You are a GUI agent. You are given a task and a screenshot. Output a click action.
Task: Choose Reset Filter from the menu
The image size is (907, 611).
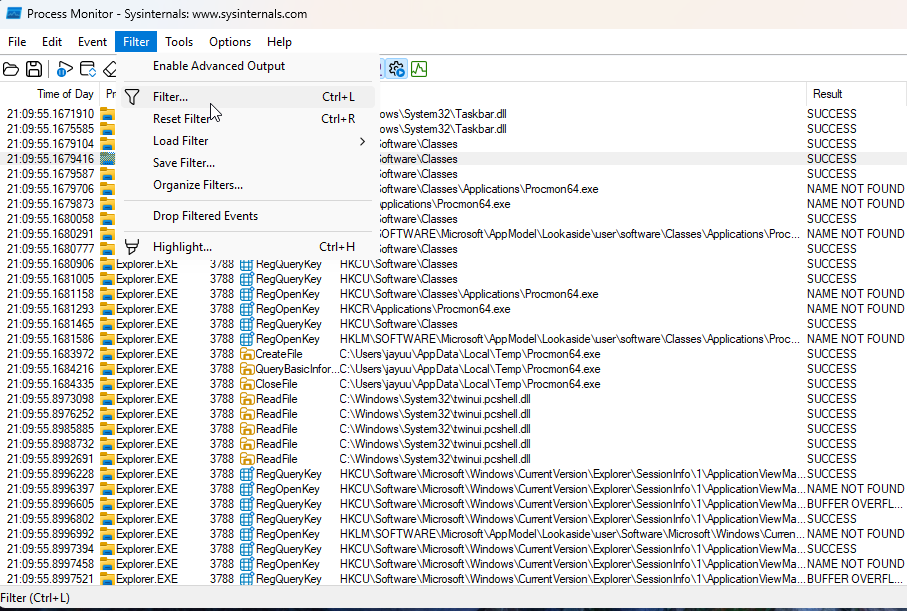coord(248,119)
